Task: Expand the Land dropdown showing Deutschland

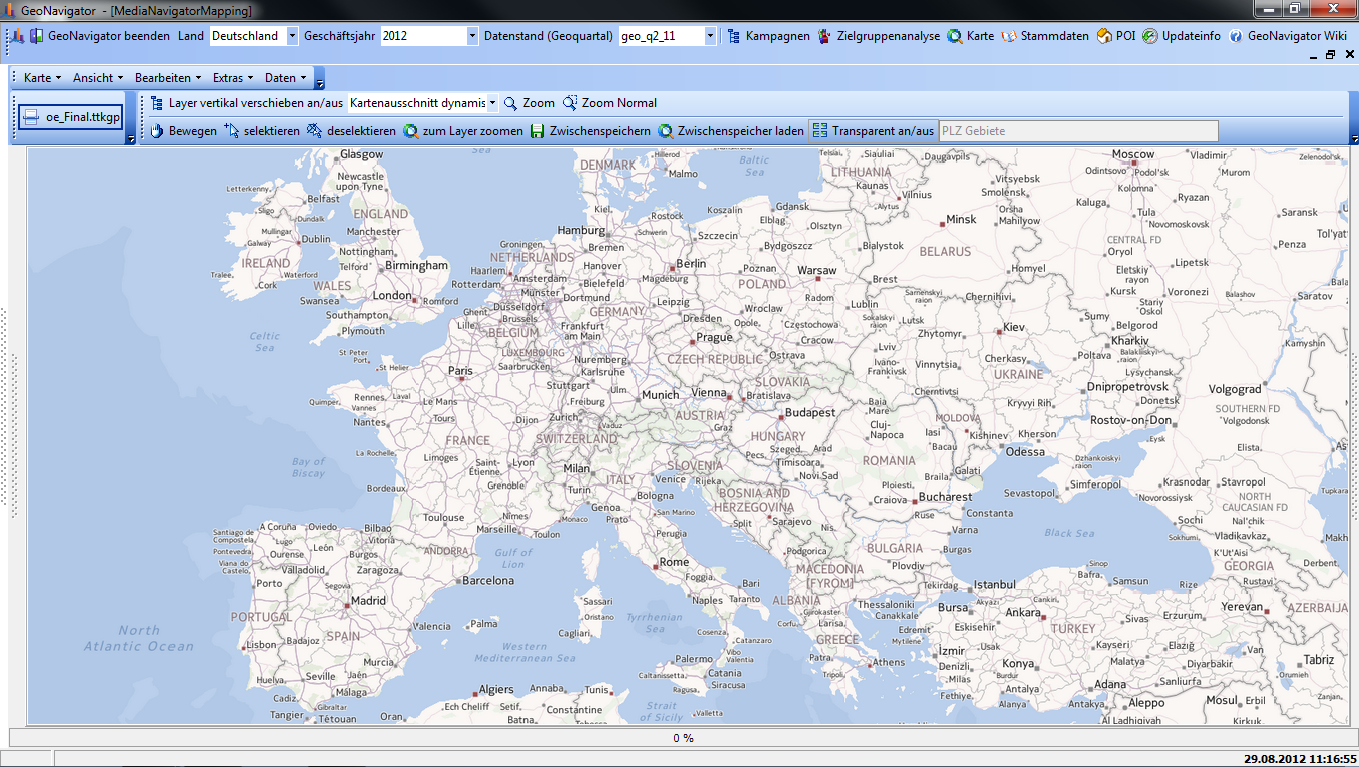Action: 292,36
